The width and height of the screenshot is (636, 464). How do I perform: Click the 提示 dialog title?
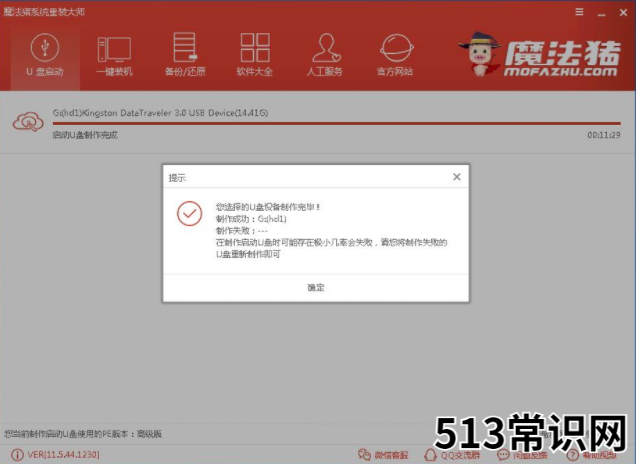[177, 178]
